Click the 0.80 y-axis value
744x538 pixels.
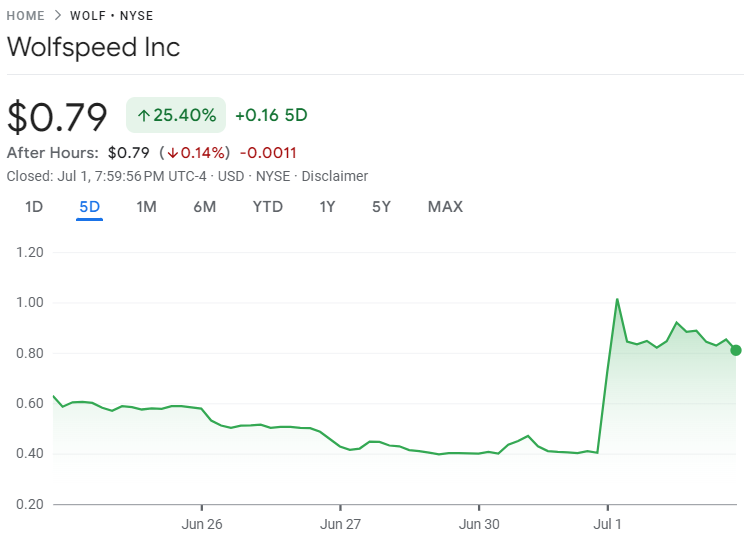click(x=30, y=353)
